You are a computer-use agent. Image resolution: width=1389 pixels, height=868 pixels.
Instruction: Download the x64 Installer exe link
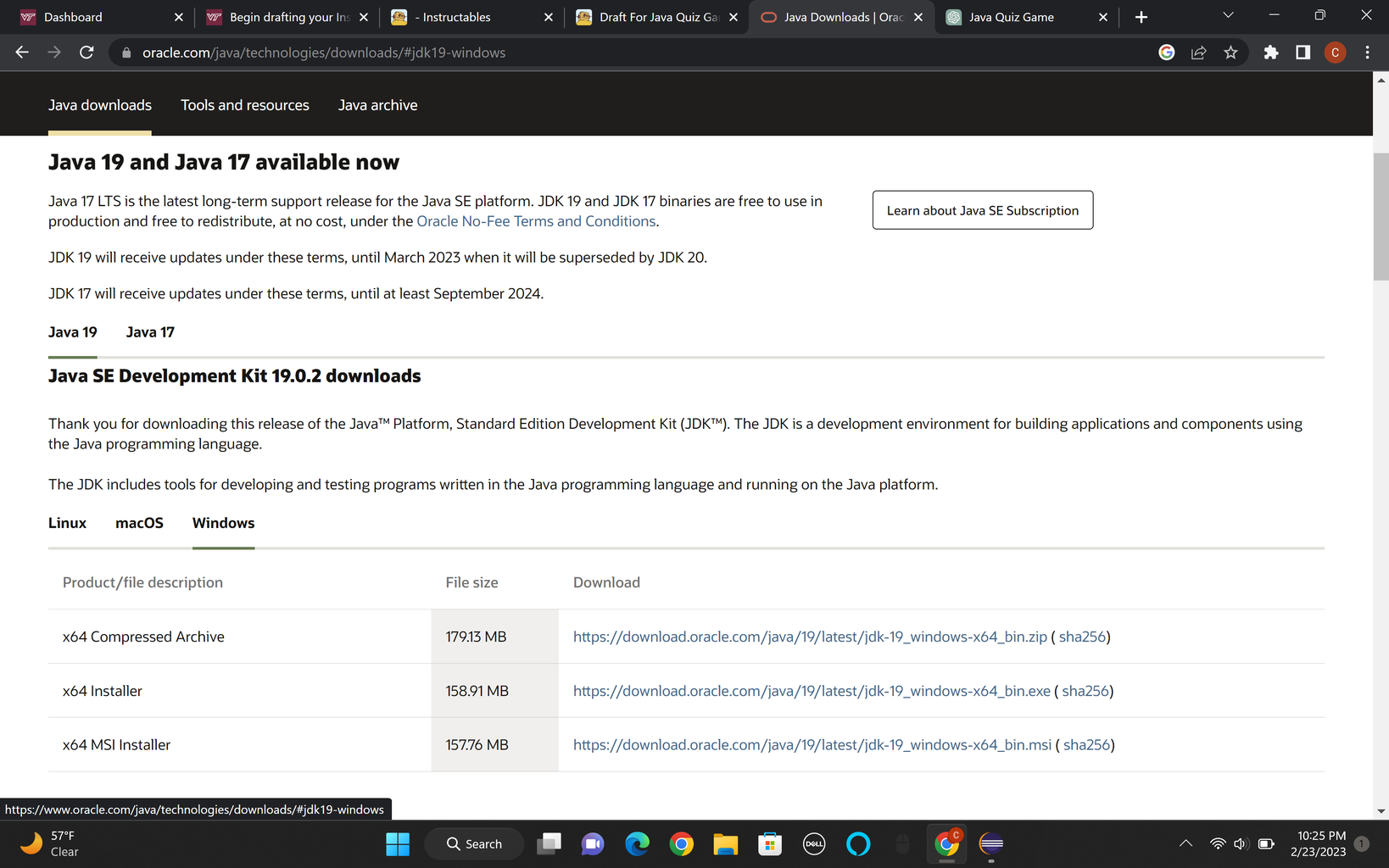[812, 691]
